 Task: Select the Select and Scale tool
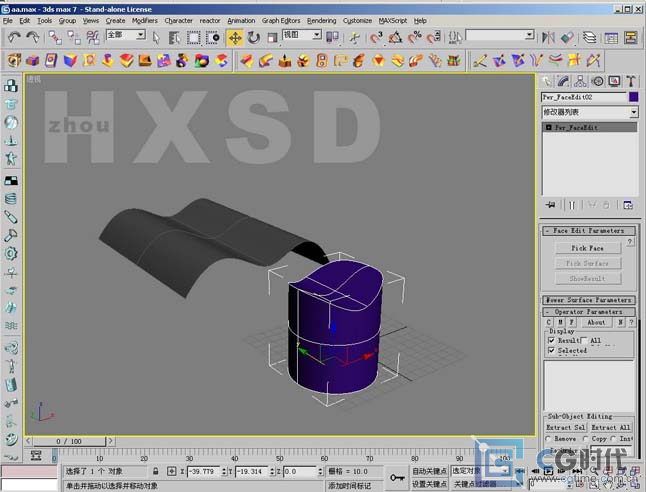272,37
